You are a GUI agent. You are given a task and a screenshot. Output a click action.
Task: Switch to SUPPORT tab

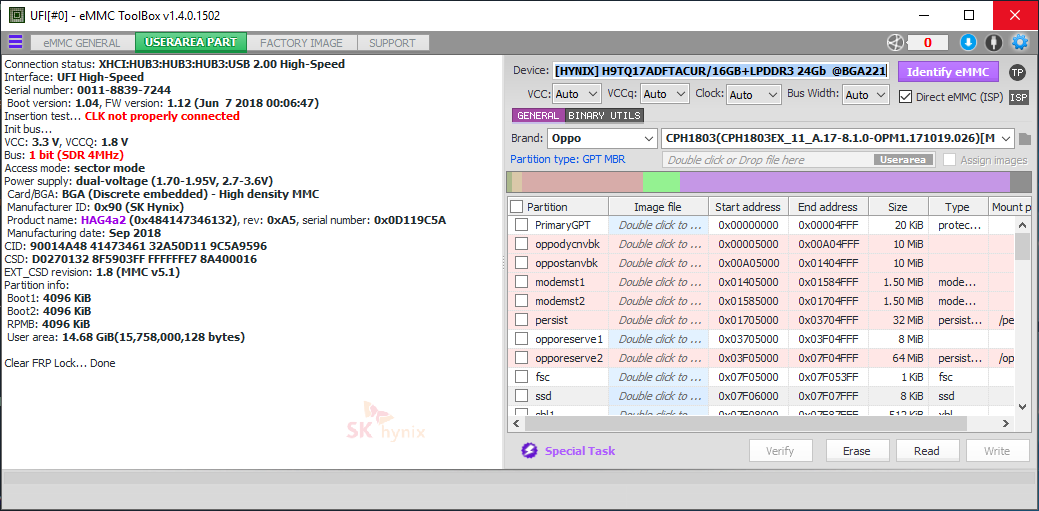pos(392,43)
